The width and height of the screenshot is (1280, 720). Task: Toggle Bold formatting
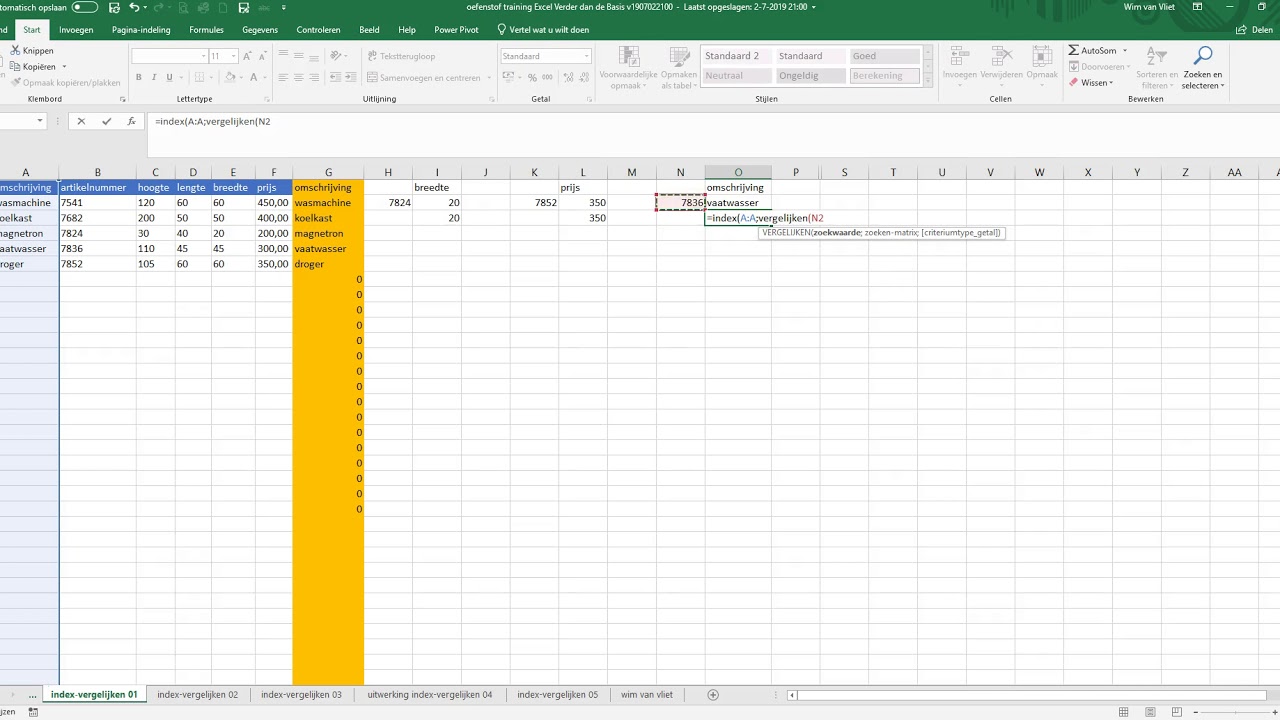139,77
